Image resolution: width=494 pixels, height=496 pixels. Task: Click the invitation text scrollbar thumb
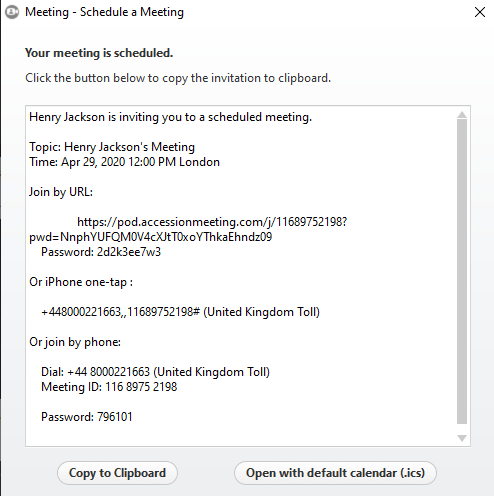(462, 271)
